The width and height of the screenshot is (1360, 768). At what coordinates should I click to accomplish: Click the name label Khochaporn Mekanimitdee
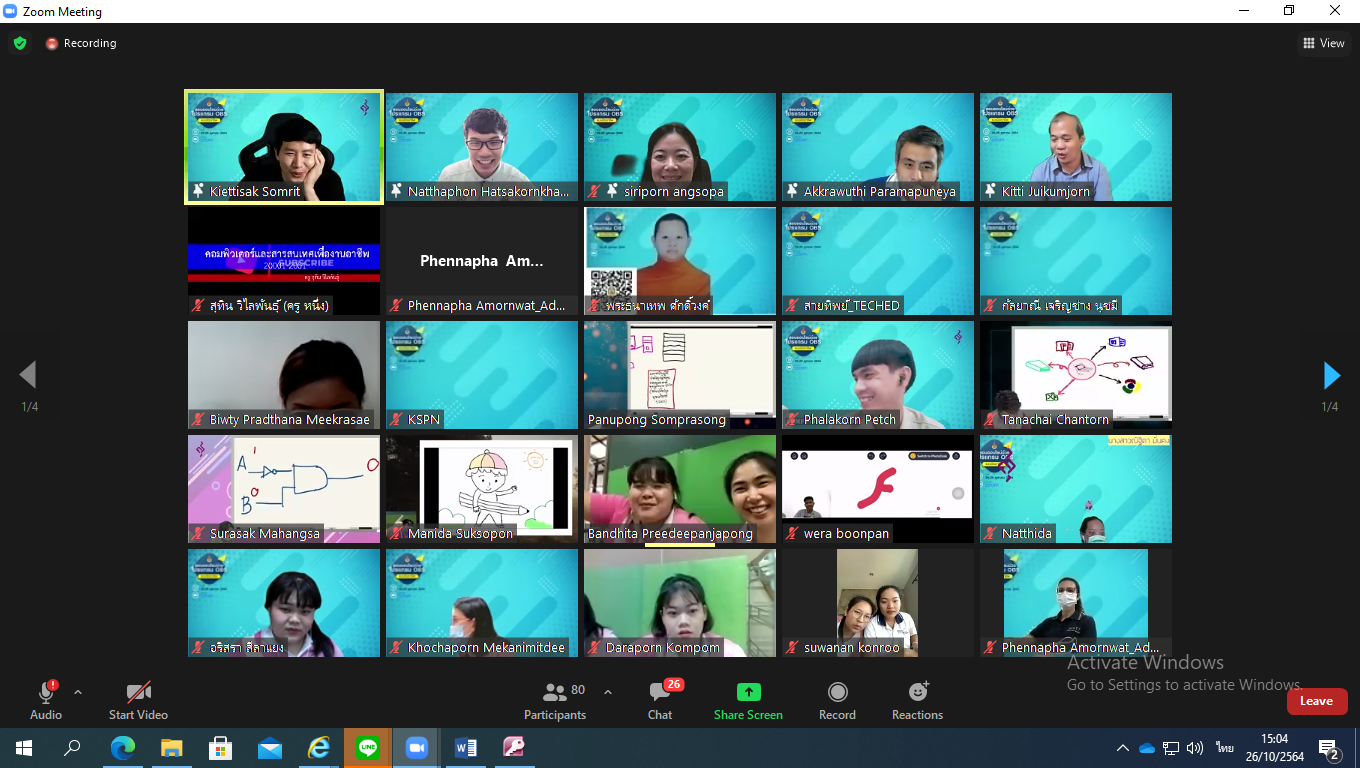(486, 648)
